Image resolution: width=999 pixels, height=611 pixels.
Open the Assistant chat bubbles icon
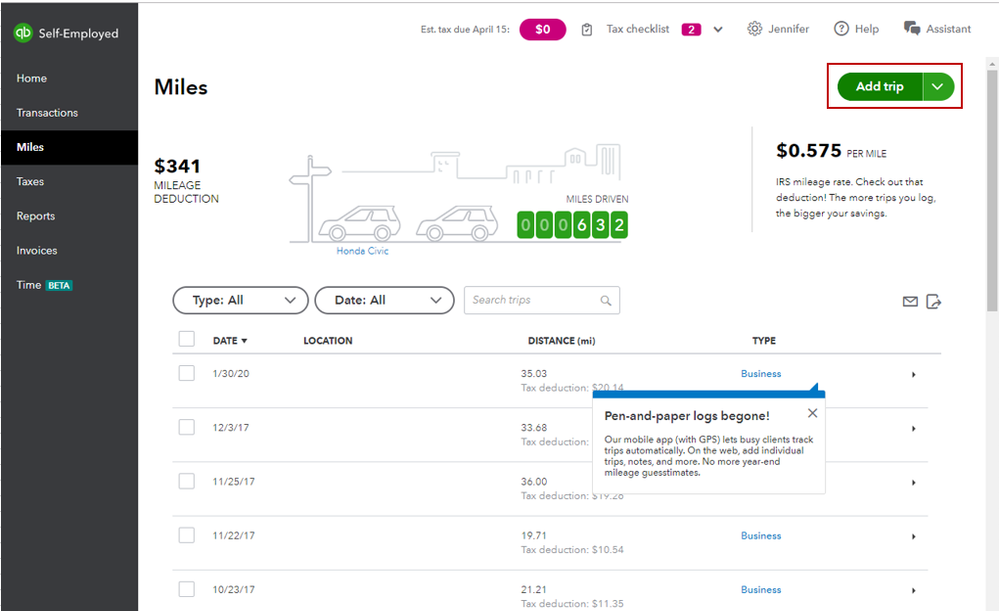pyautogui.click(x=912, y=29)
